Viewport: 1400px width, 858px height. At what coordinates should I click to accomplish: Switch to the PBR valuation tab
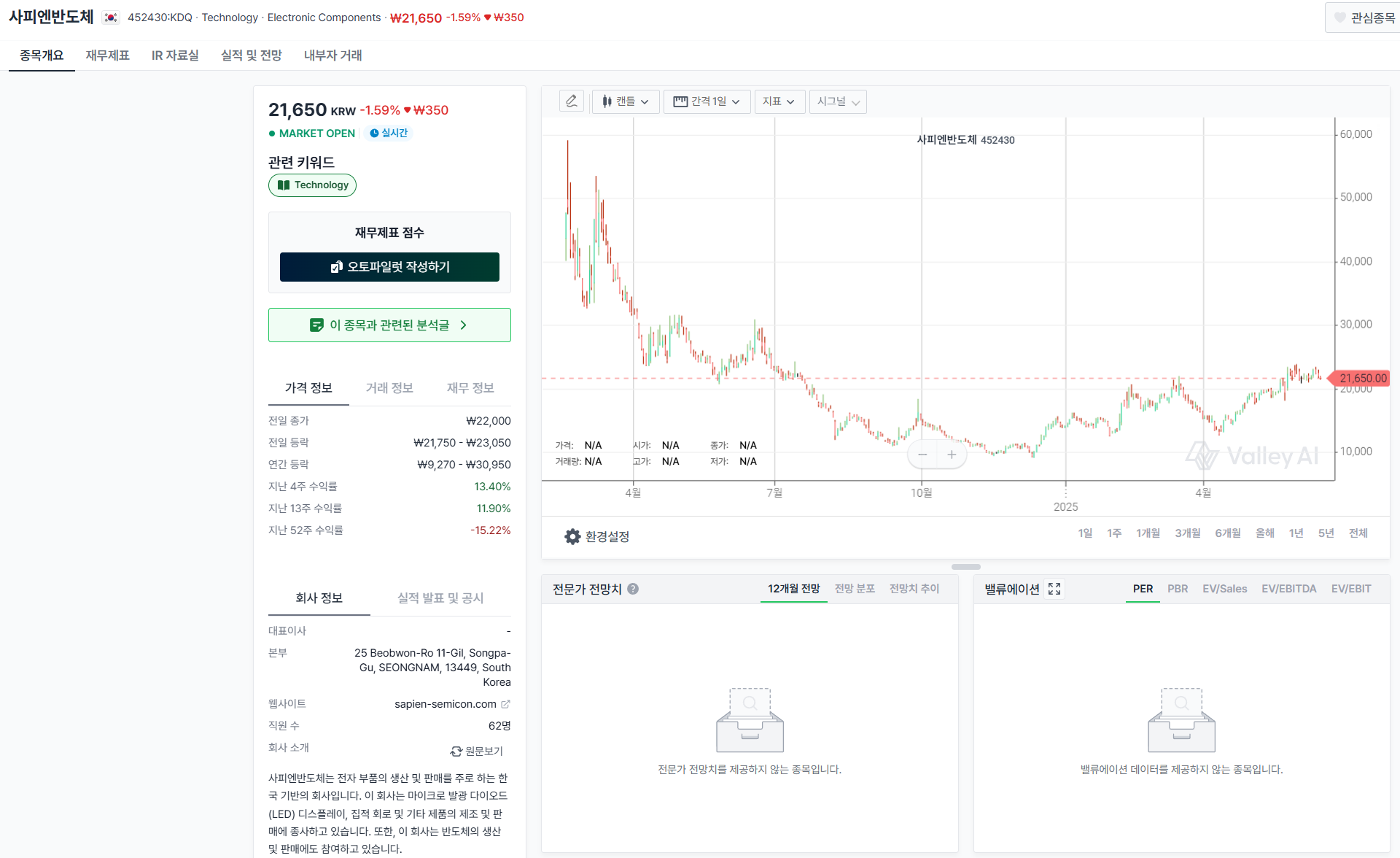(x=1178, y=589)
